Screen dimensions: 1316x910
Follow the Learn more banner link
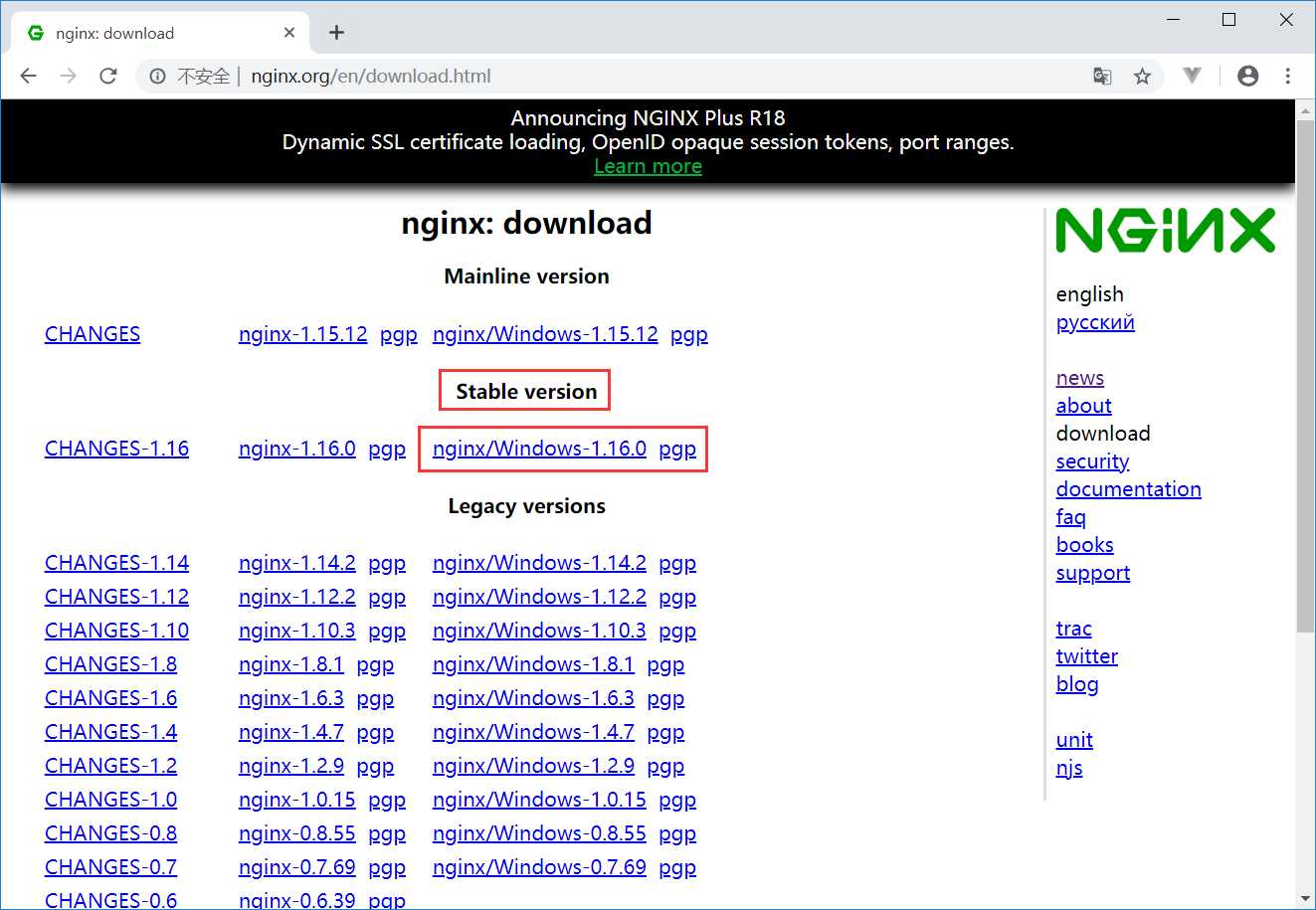648,166
